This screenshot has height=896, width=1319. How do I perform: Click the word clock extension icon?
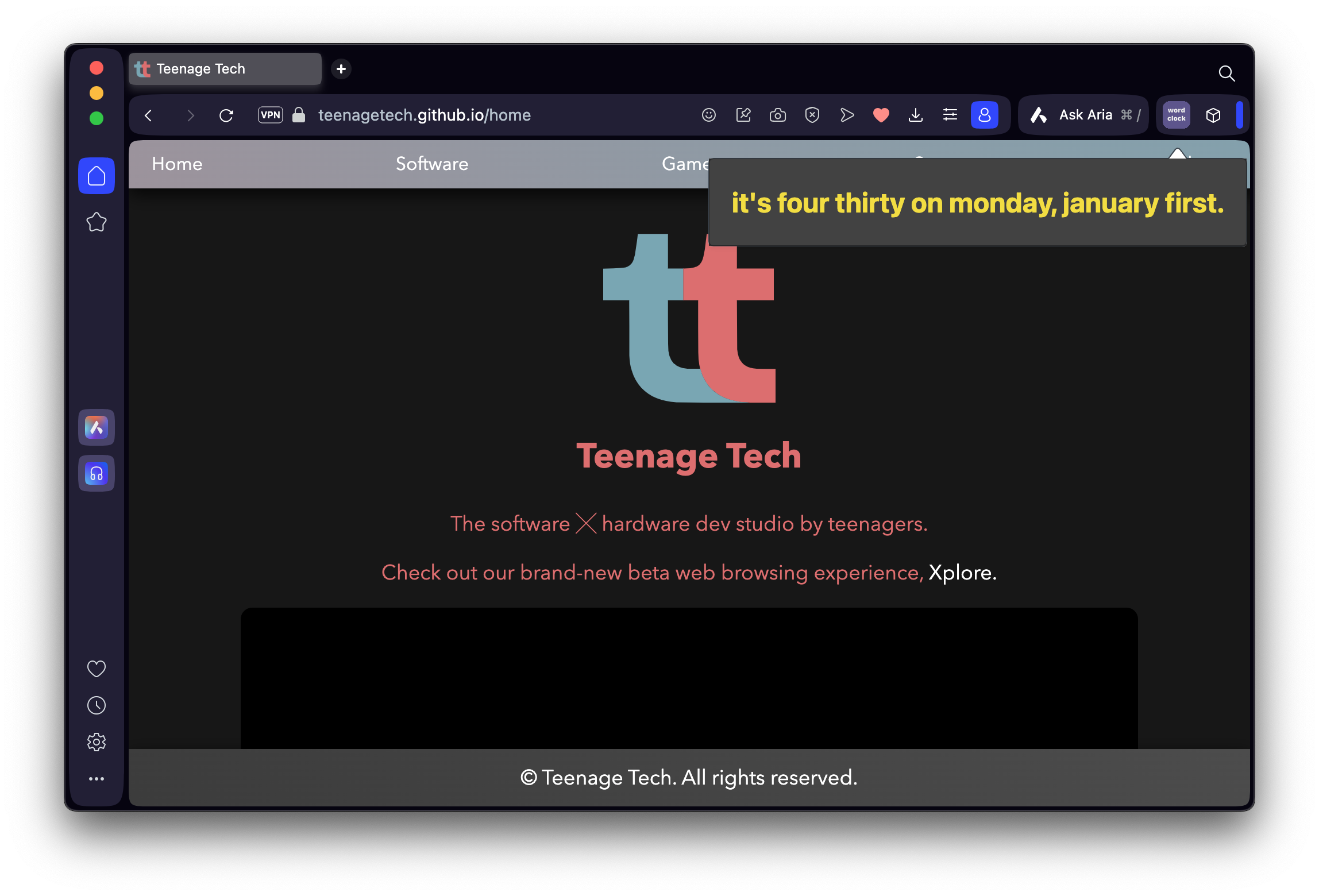click(x=1177, y=115)
